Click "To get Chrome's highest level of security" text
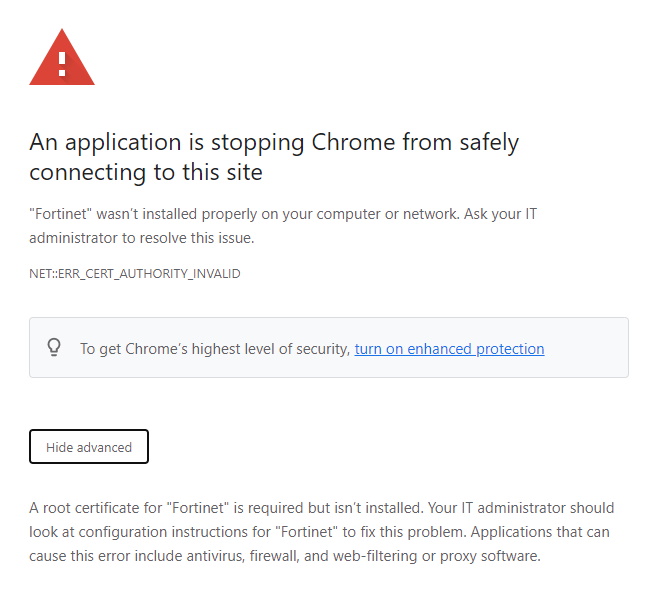 (x=215, y=349)
